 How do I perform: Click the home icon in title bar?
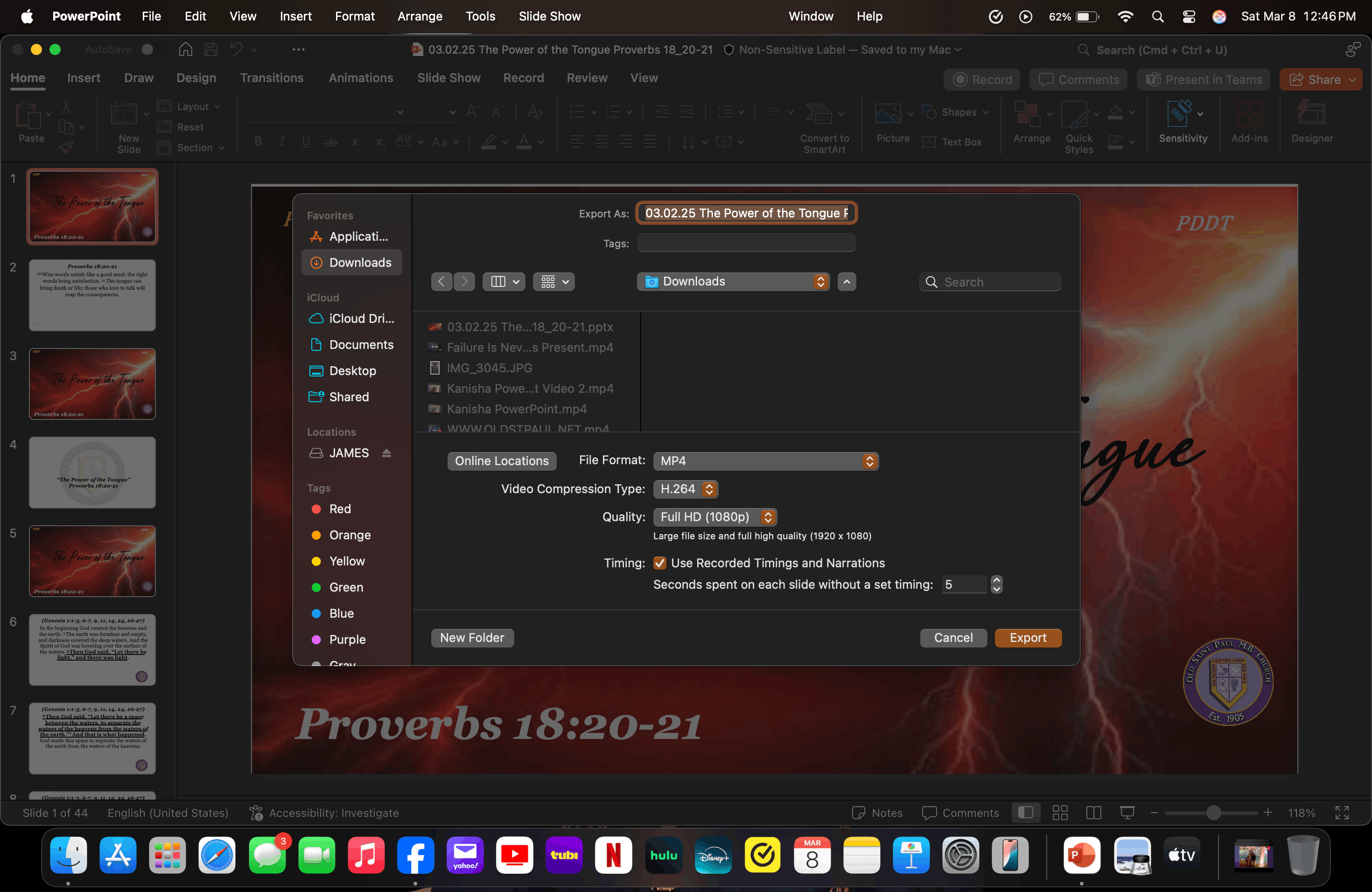click(186, 49)
